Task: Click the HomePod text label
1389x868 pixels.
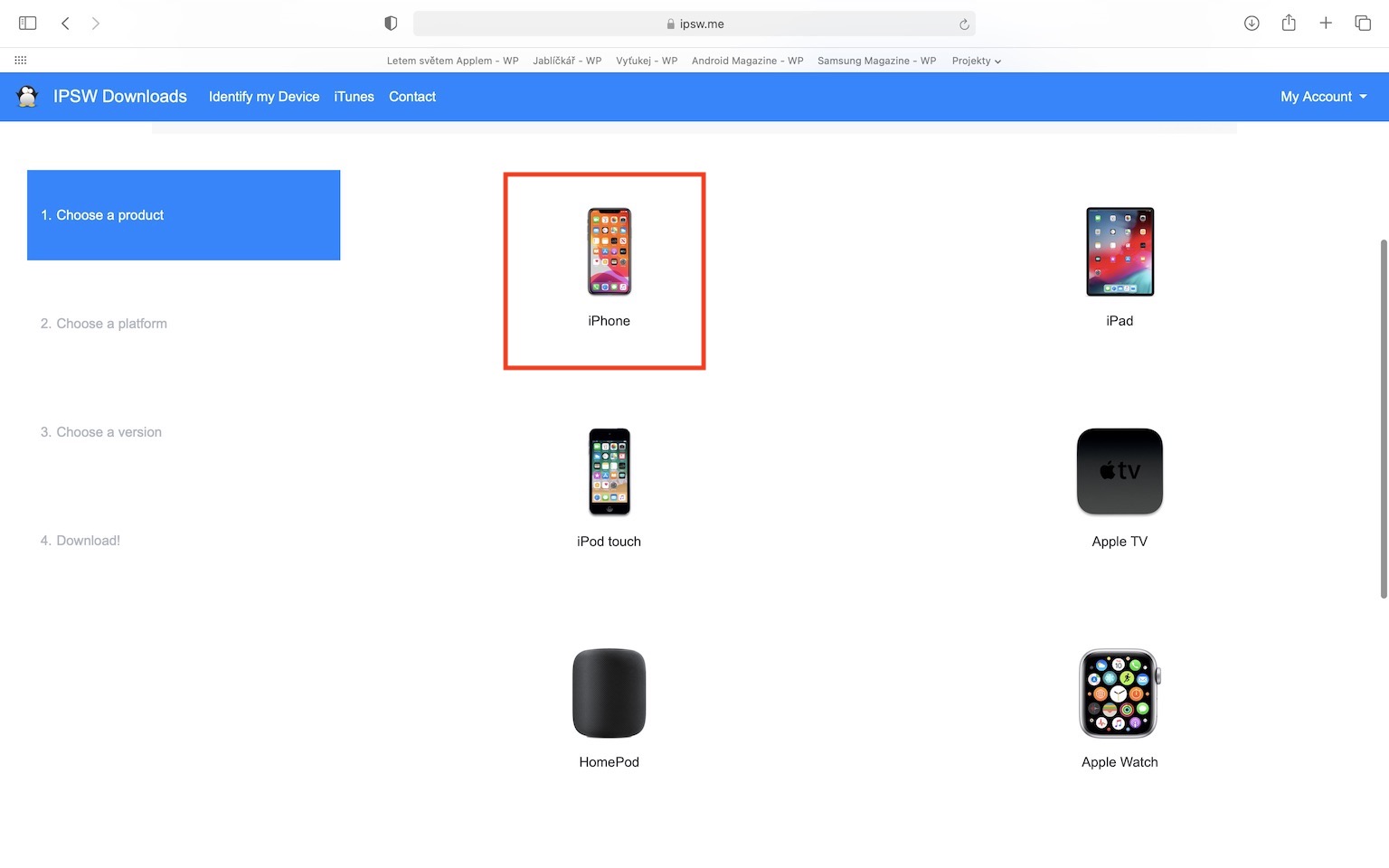Action: [609, 762]
